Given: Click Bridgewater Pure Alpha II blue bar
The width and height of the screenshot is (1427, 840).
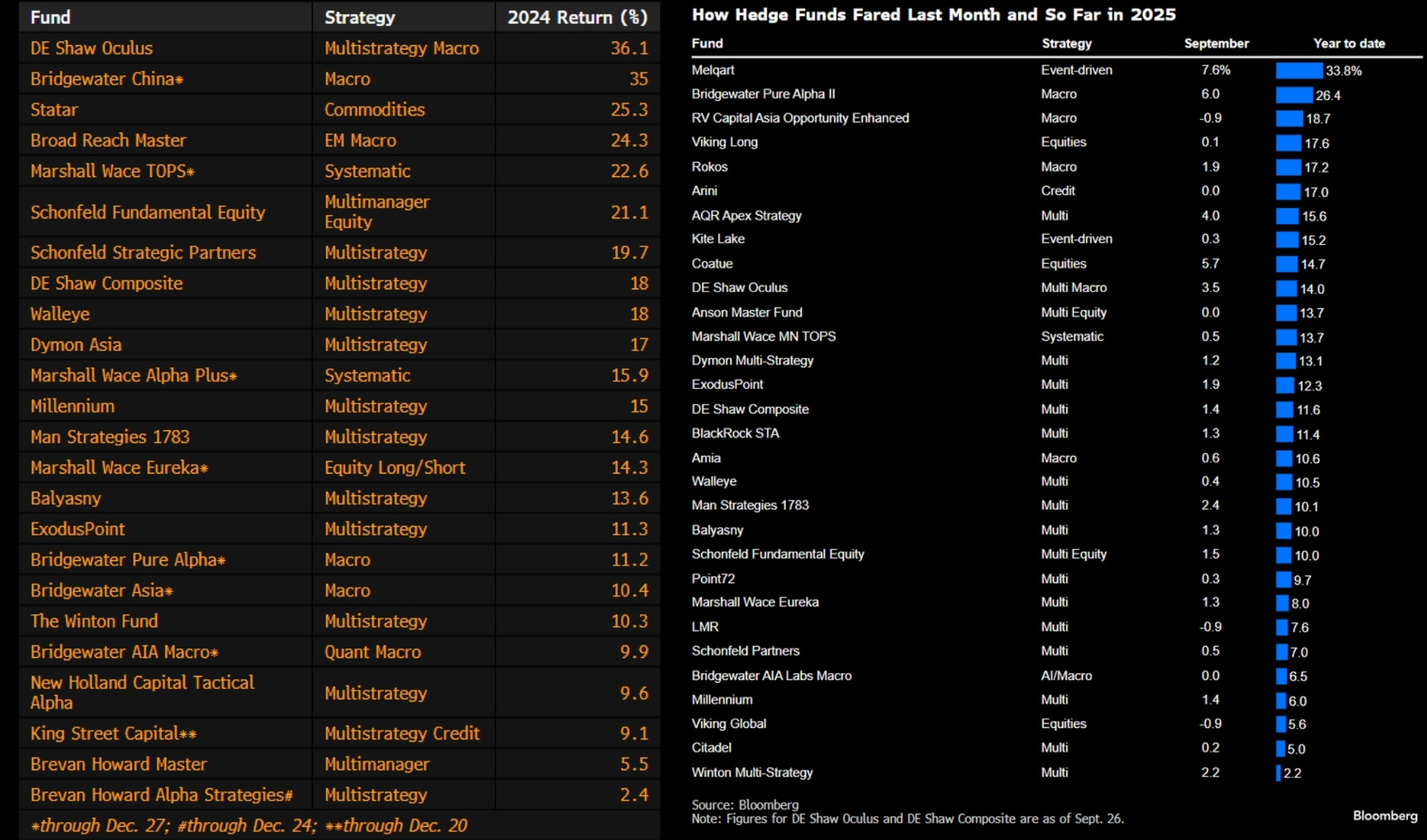Looking at the screenshot, I should pos(1294,95).
